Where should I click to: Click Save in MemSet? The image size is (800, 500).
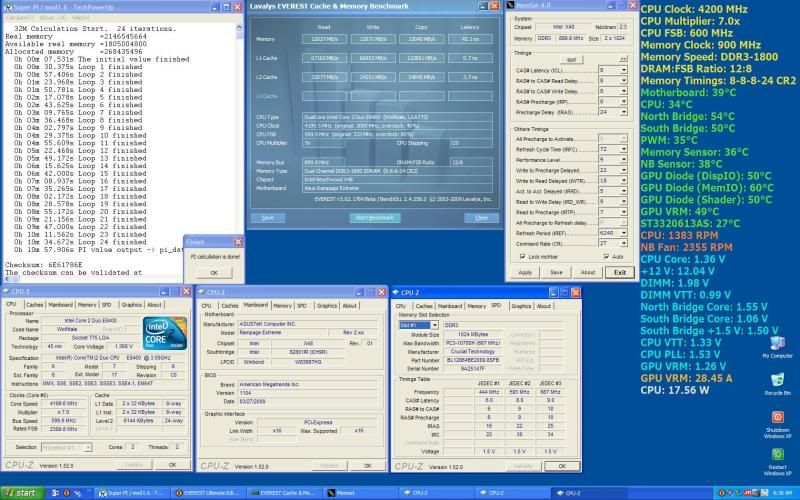[556, 272]
